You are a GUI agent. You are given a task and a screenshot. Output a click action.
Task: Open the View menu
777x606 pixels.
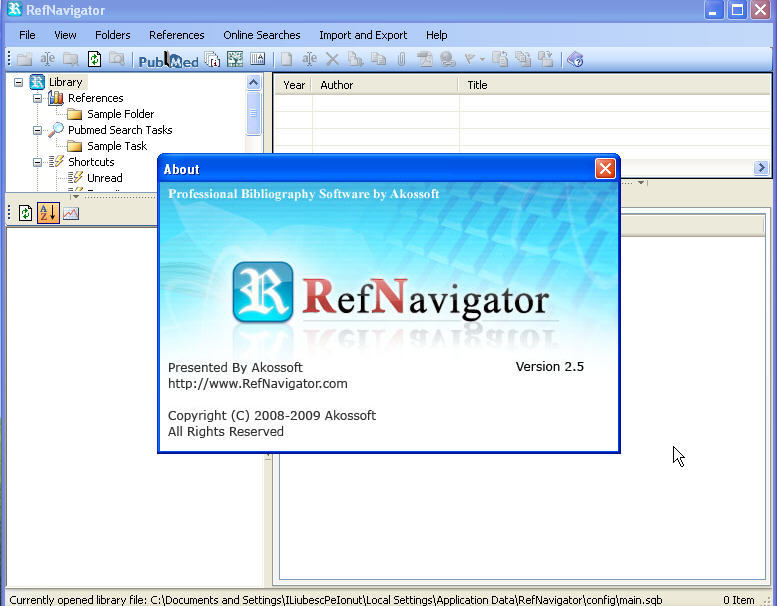click(65, 35)
